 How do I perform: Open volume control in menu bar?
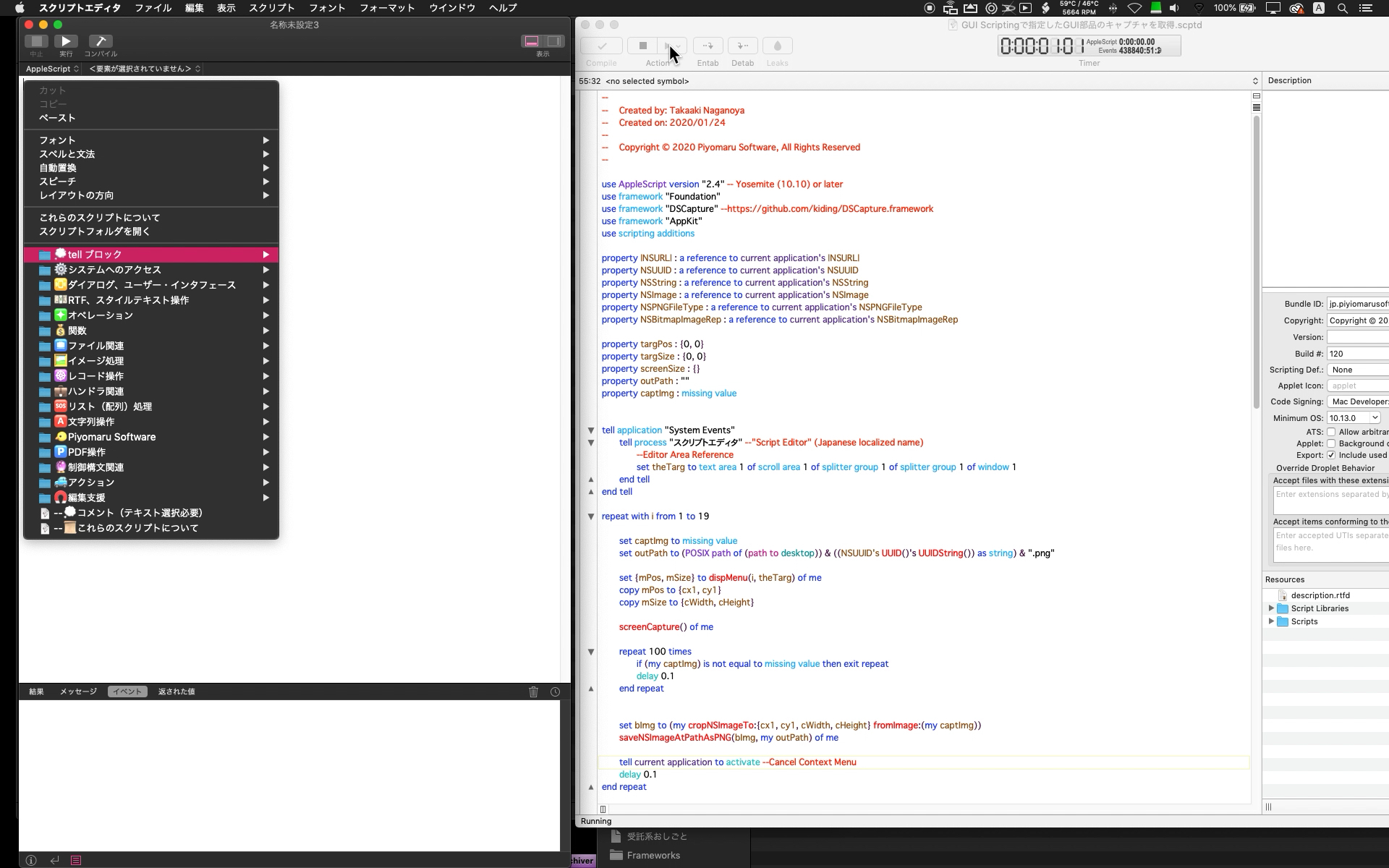[x=1175, y=9]
